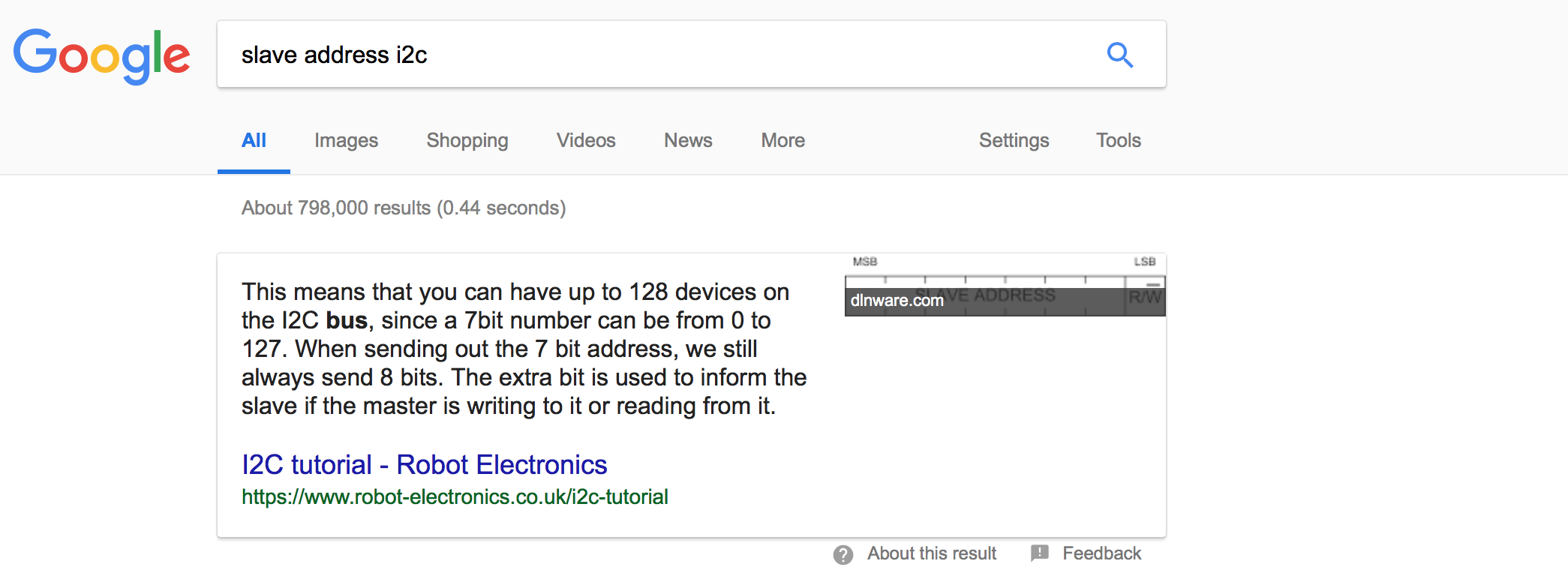Expand the Tools search options

pyautogui.click(x=1118, y=140)
